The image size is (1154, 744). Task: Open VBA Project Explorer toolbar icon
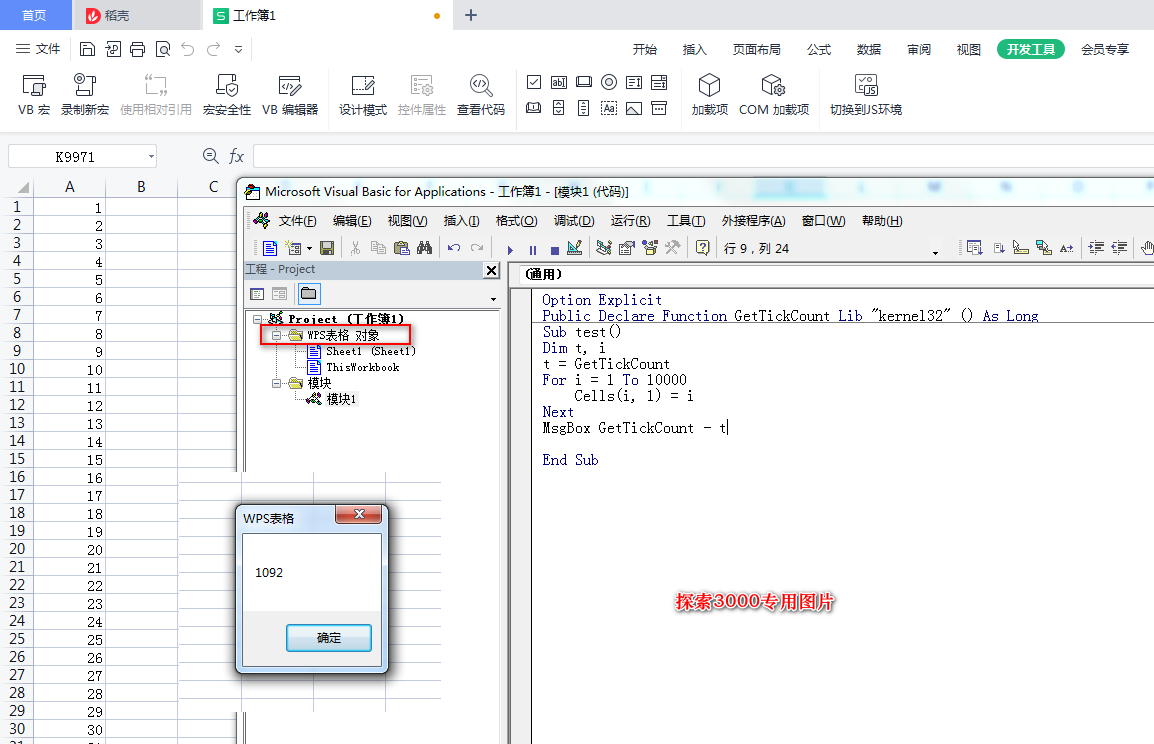coord(603,248)
